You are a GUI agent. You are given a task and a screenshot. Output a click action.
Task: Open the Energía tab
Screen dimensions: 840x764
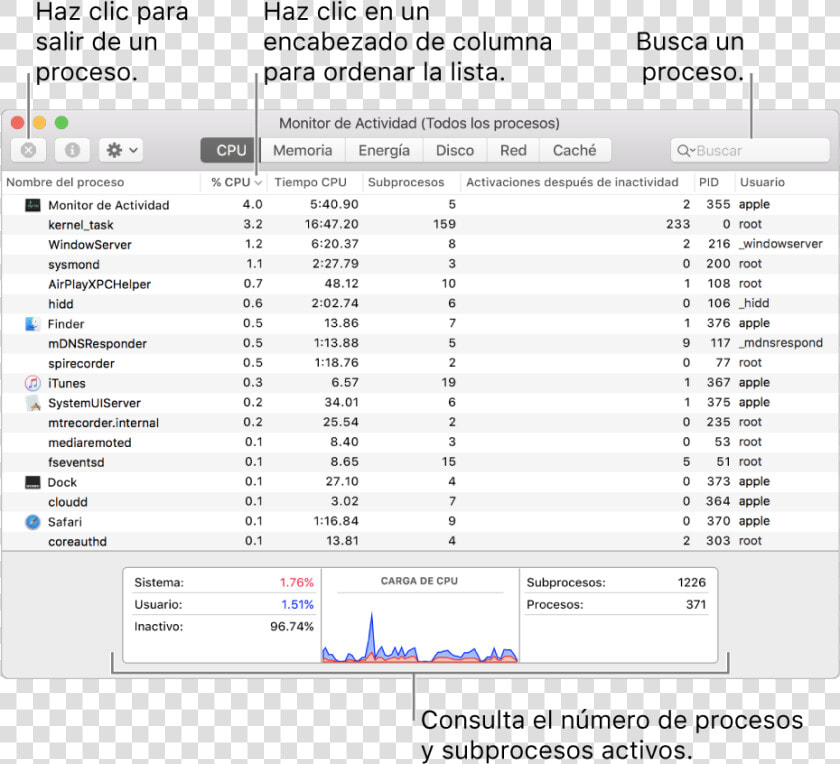coord(384,151)
